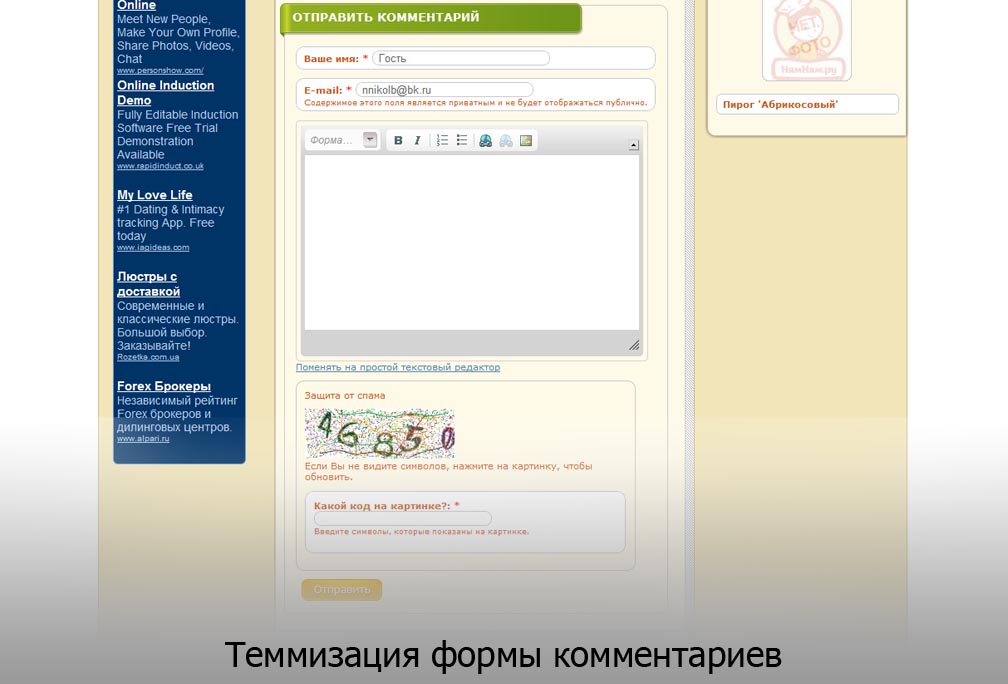Screen dimensions: 1008x684
Task: Focus the captcha code input field
Action: 403,519
